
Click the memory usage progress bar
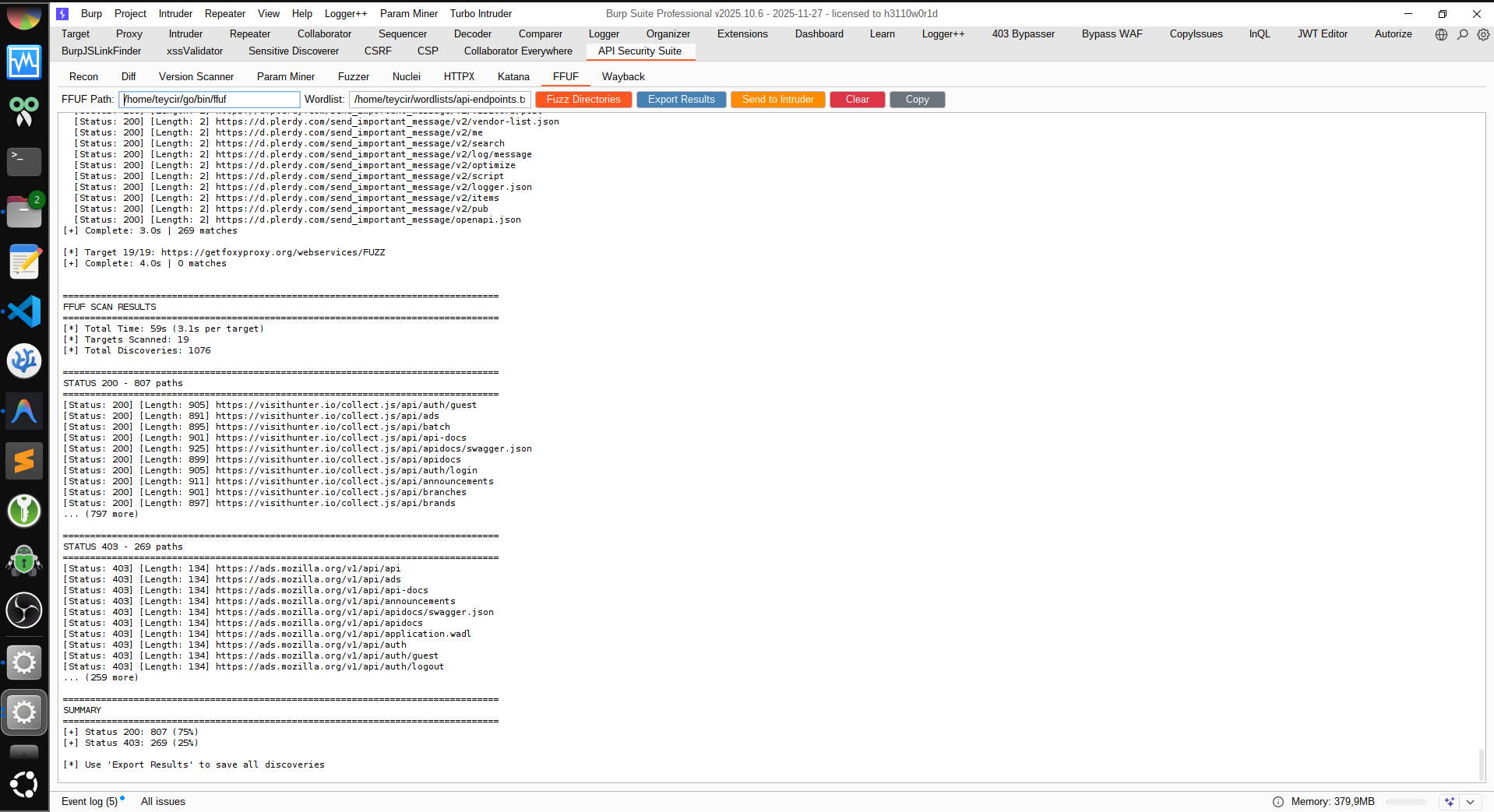click(x=1407, y=802)
